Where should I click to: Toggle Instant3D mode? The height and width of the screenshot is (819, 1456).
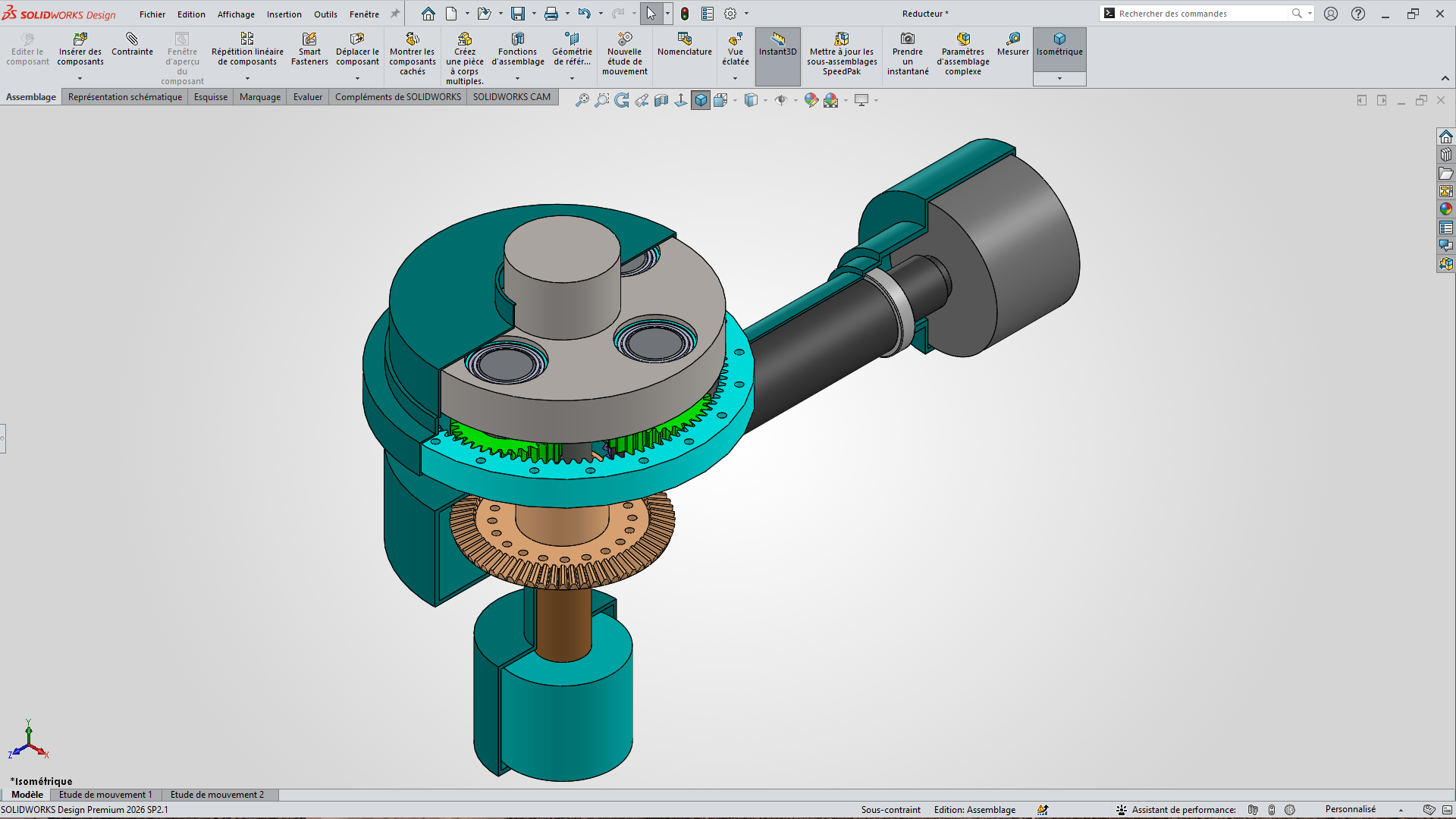778,45
